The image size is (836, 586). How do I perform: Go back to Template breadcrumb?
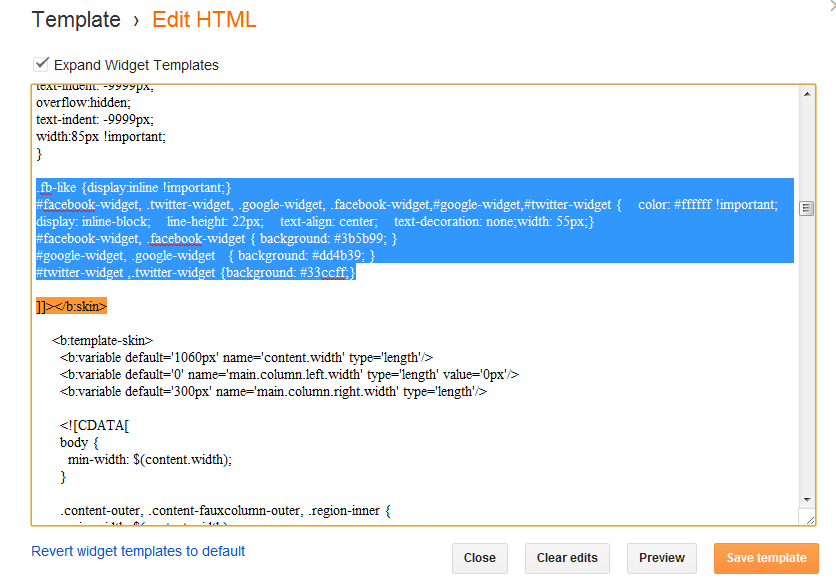(75, 19)
